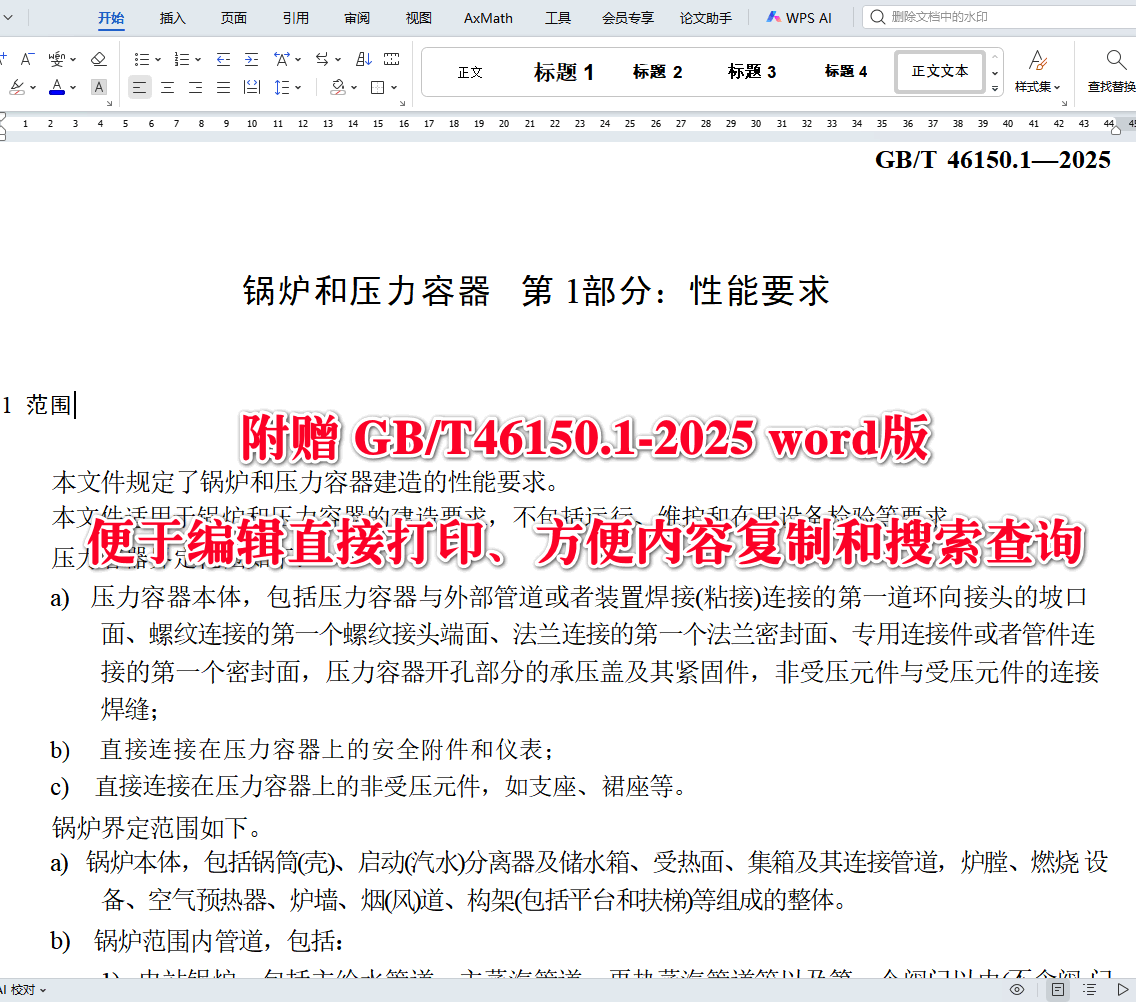
Task: Open the AxMath tab
Action: (488, 18)
